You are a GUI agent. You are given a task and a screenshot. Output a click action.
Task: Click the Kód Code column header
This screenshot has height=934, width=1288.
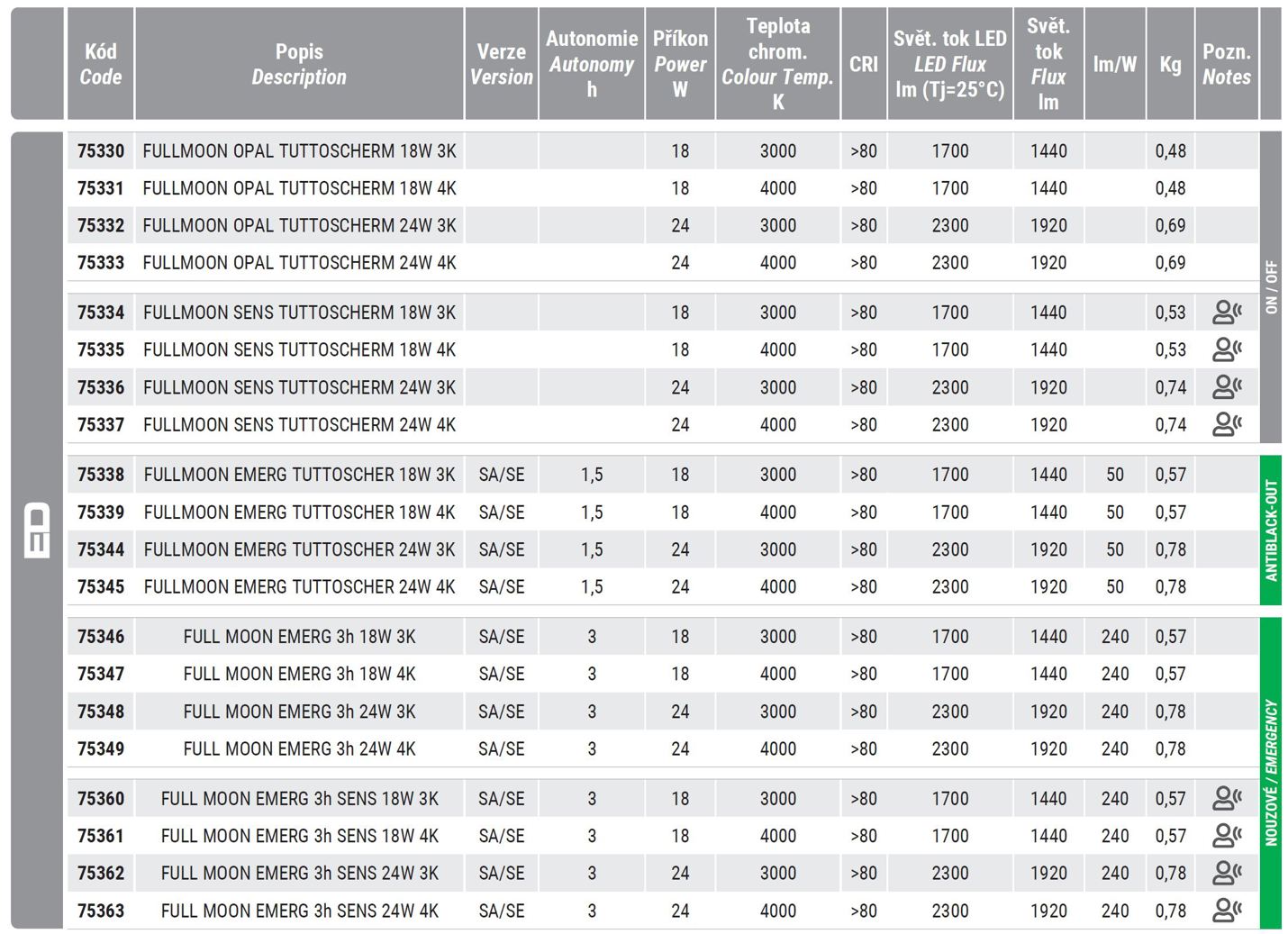[100, 64]
